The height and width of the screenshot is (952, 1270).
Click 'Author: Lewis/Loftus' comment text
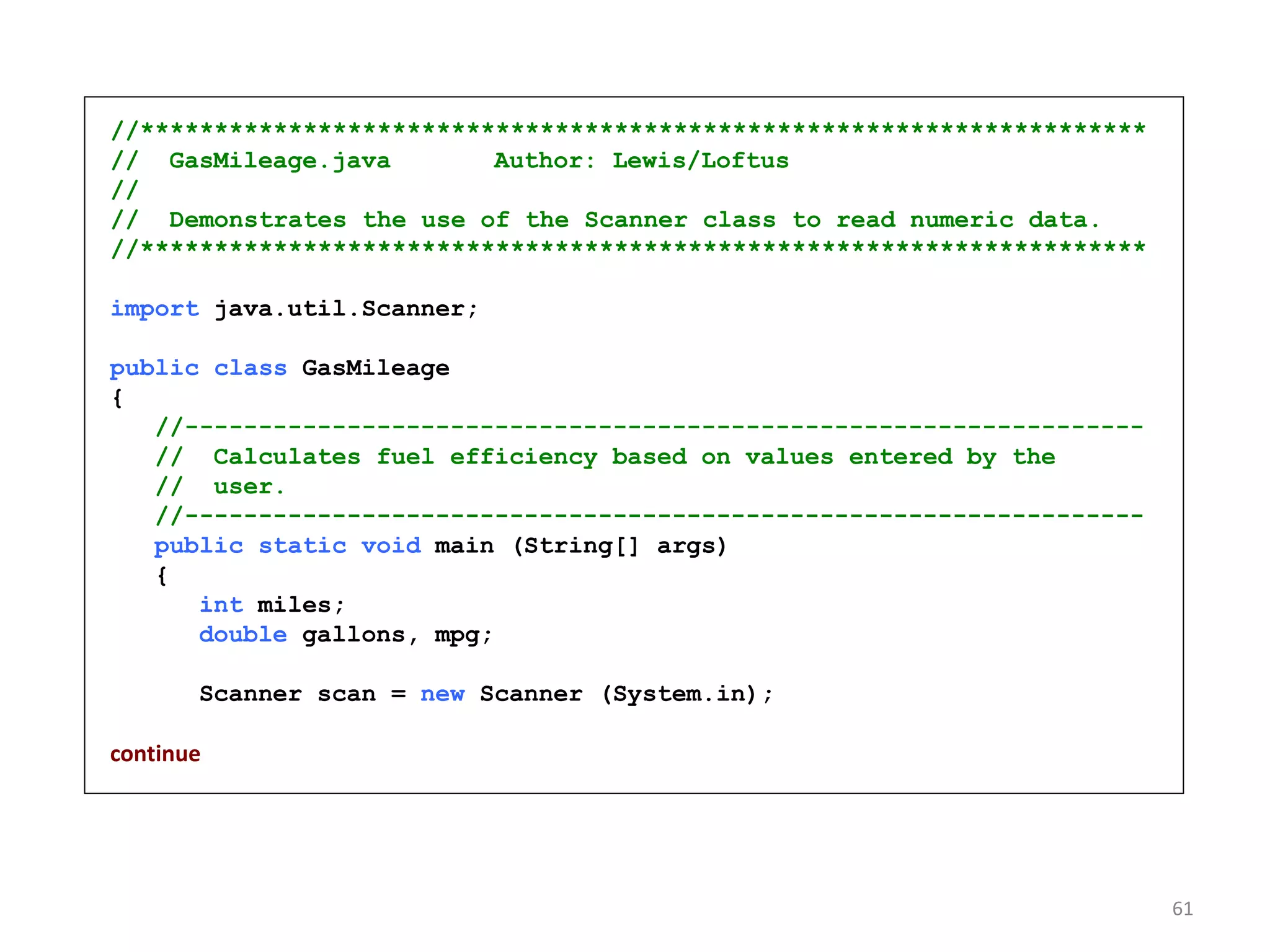[641, 161]
